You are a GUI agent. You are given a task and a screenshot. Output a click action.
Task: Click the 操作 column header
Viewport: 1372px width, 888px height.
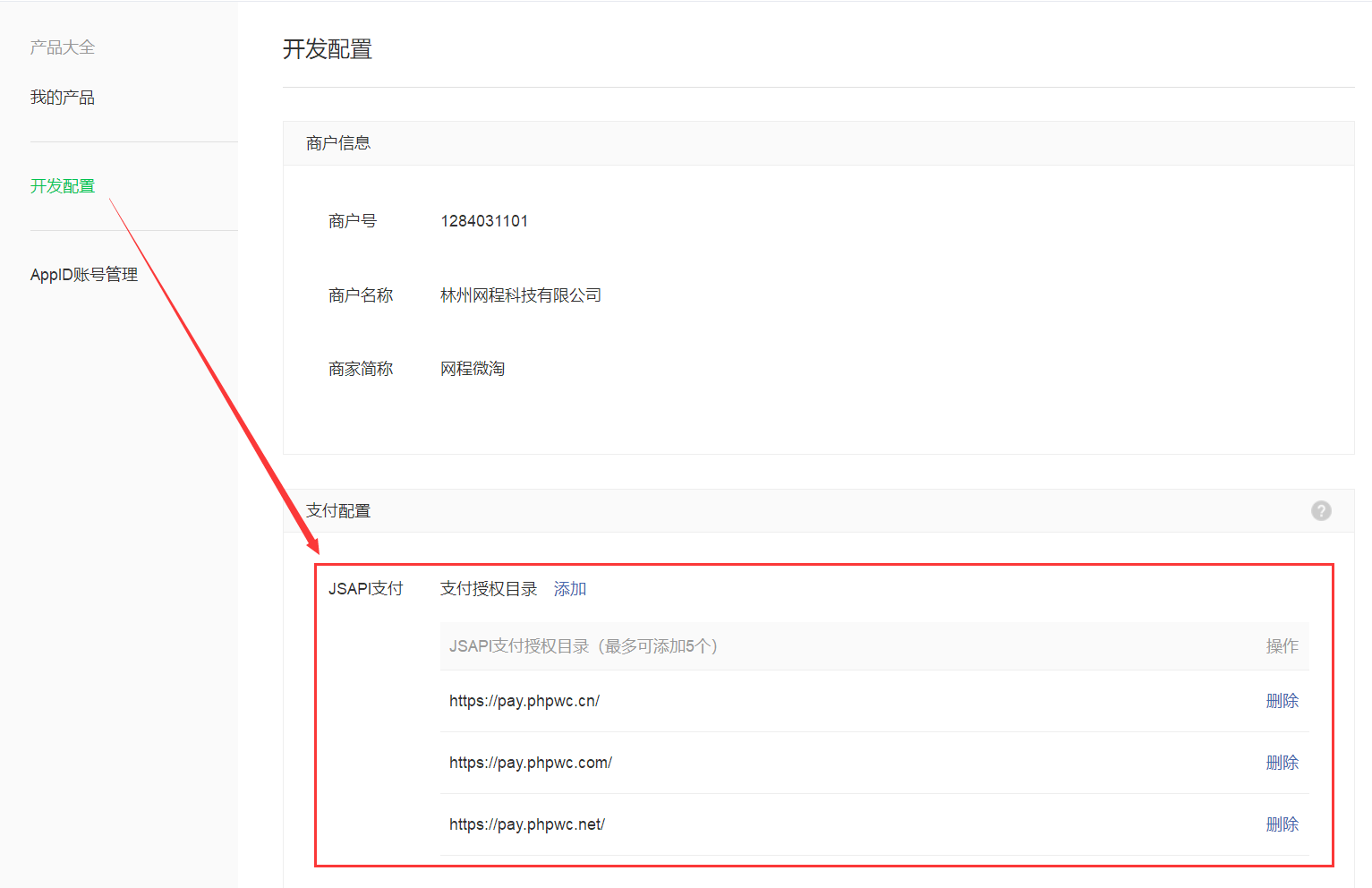pos(1282,646)
